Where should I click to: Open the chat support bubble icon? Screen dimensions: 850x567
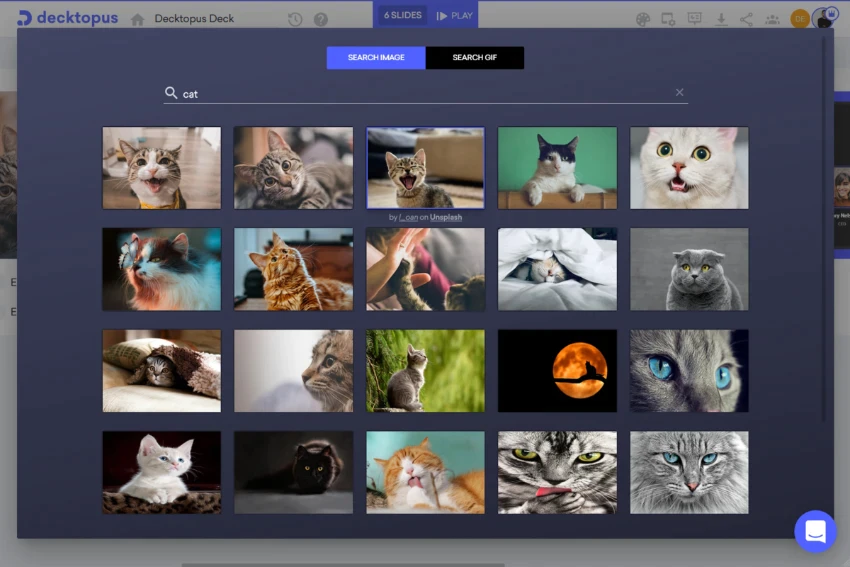[815, 531]
